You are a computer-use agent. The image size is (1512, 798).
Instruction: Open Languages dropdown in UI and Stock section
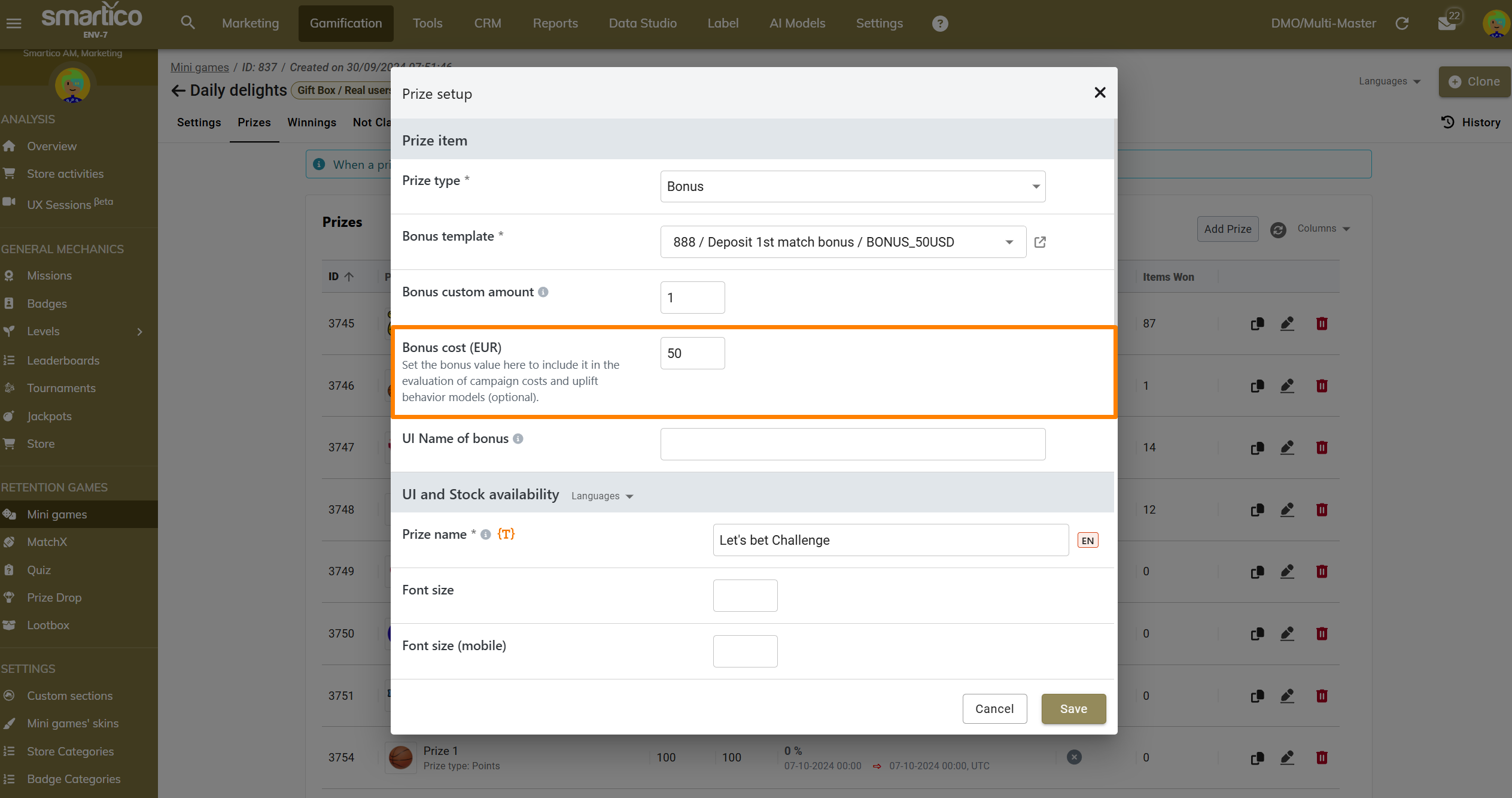(601, 496)
